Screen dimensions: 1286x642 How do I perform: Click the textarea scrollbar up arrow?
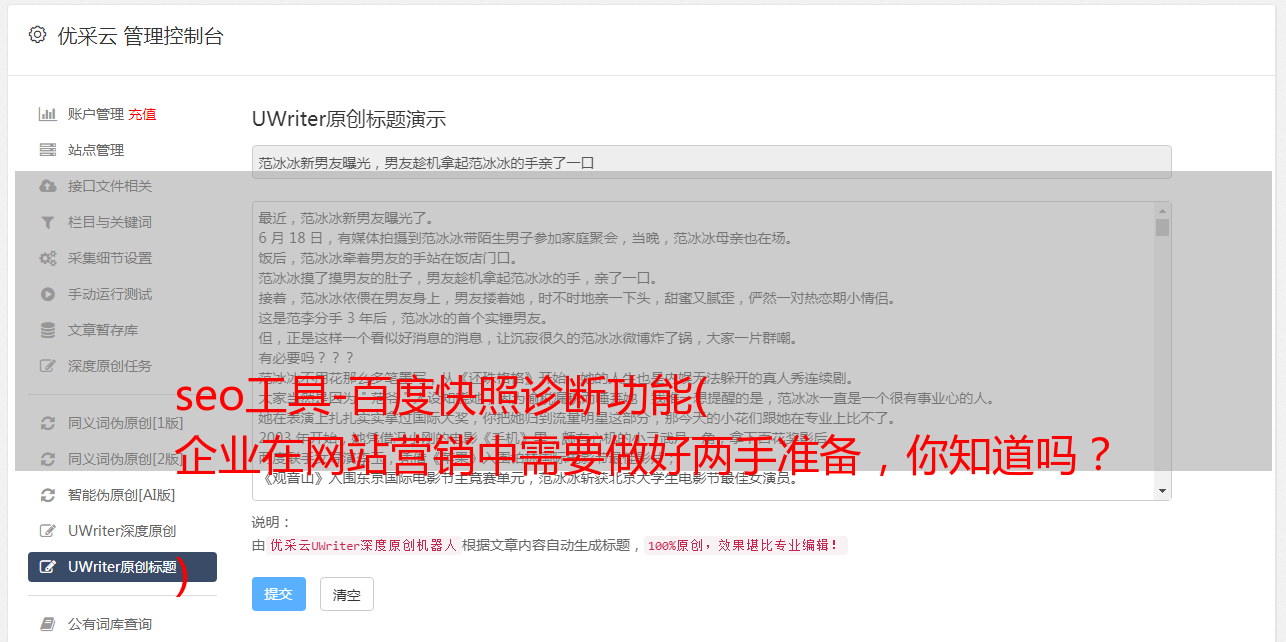tap(1162, 211)
